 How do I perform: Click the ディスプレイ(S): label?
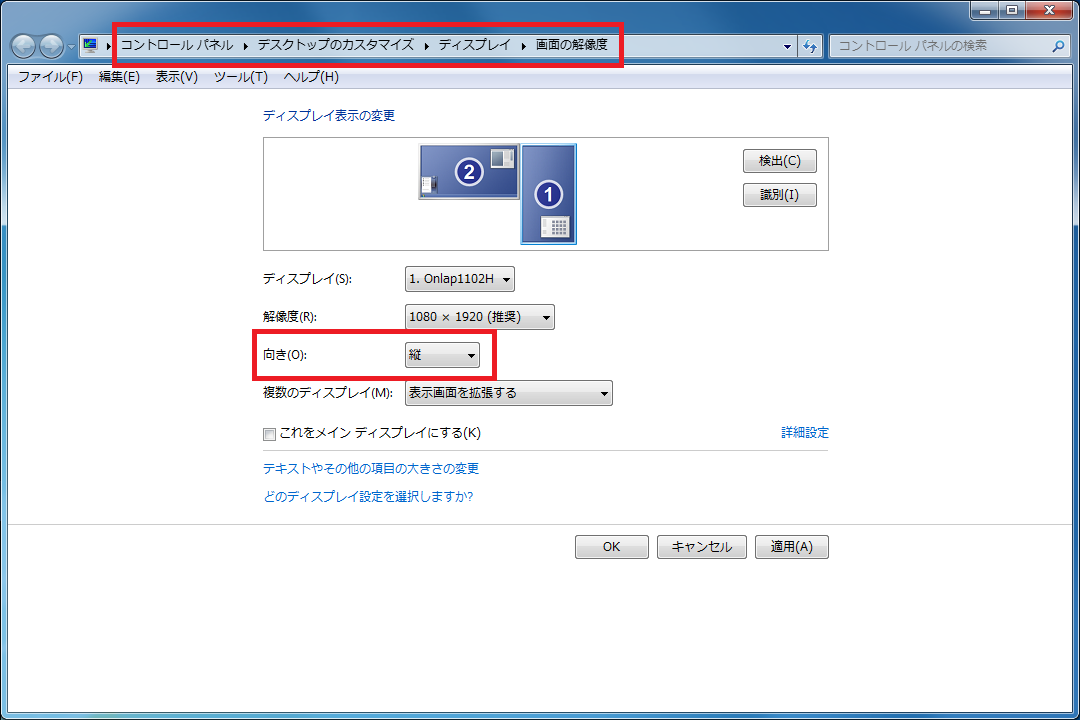tap(307, 279)
